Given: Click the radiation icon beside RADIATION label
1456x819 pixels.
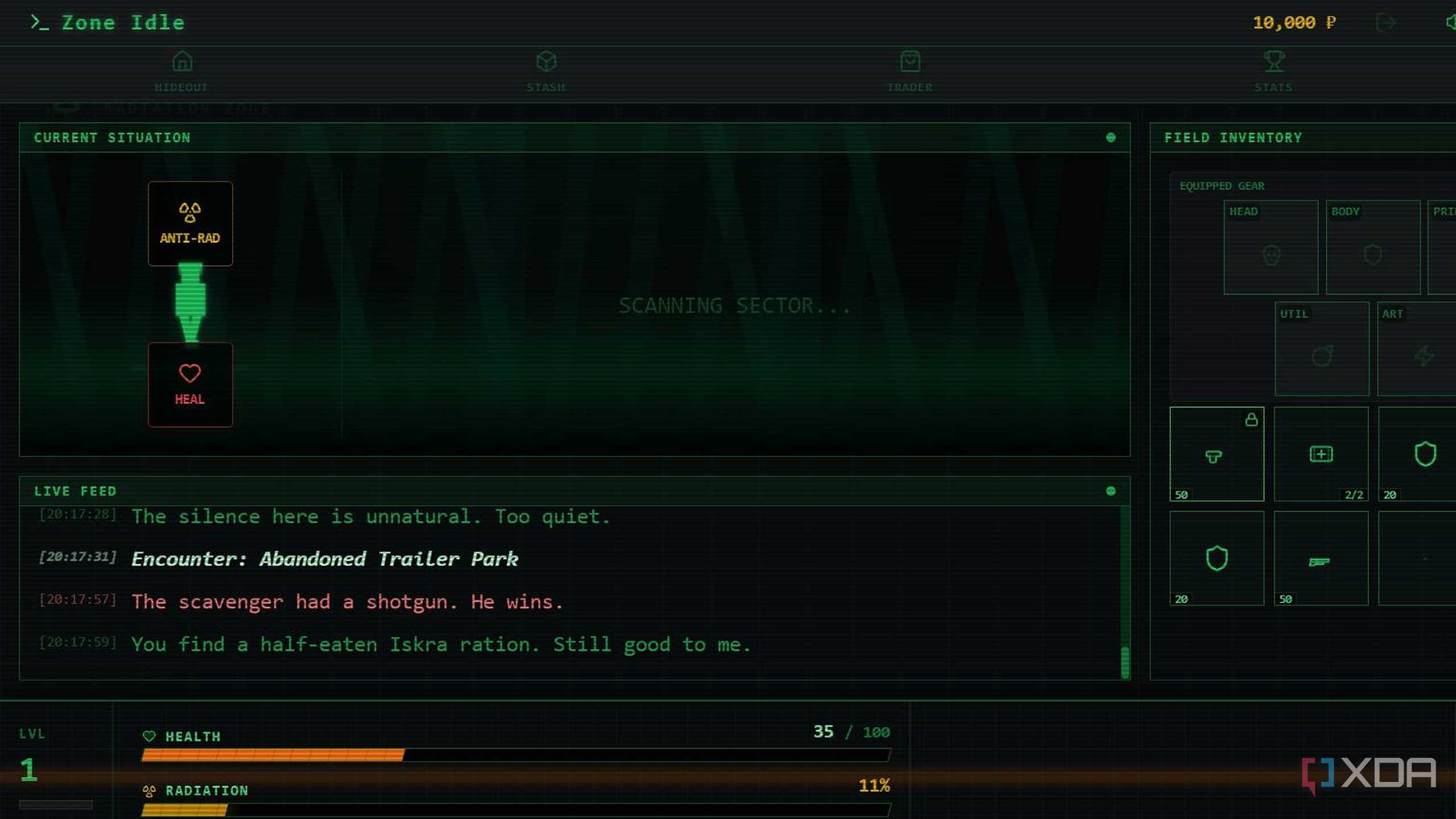Looking at the screenshot, I should (149, 791).
